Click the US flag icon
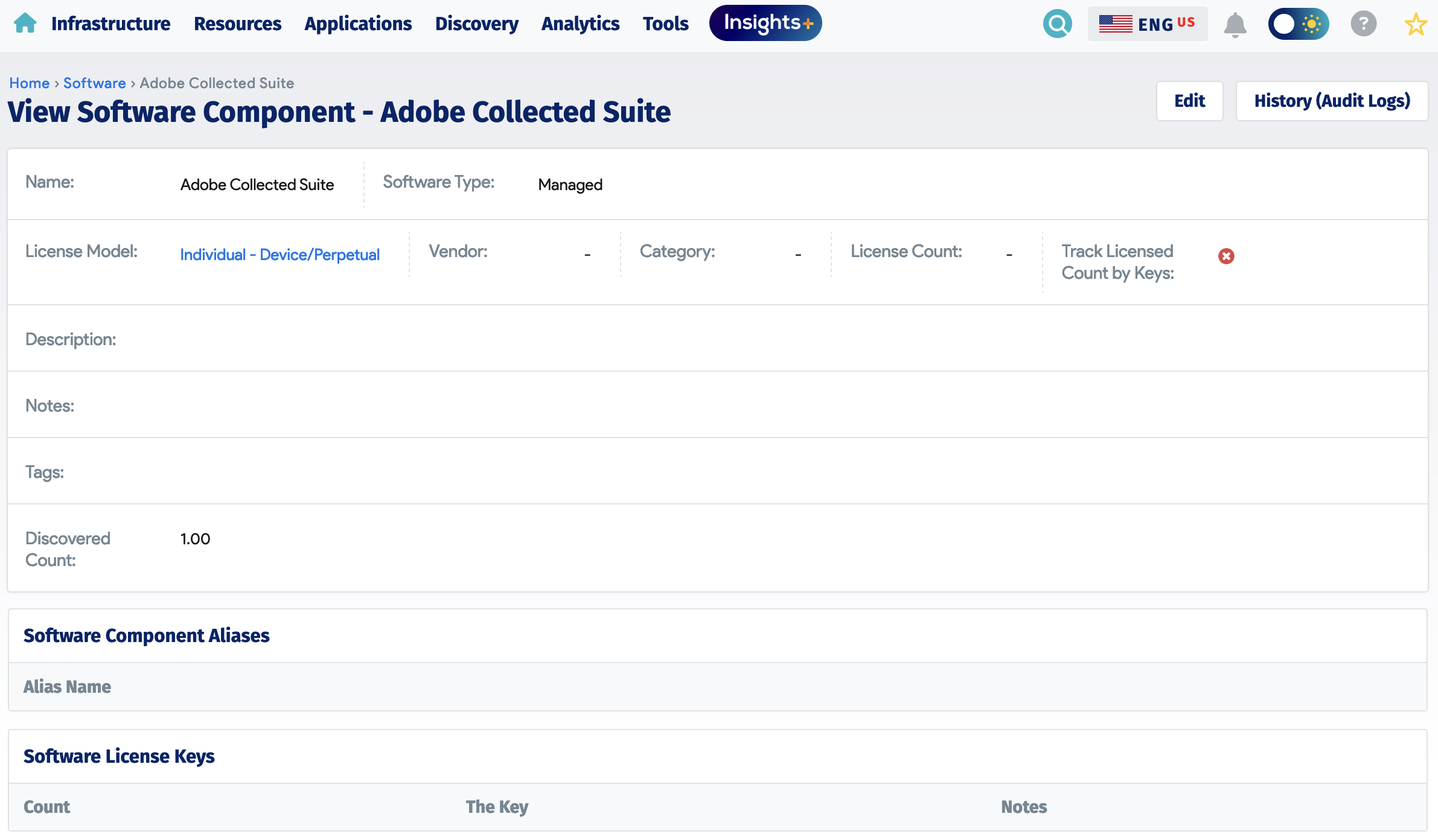The width and height of the screenshot is (1438, 840). click(1116, 24)
